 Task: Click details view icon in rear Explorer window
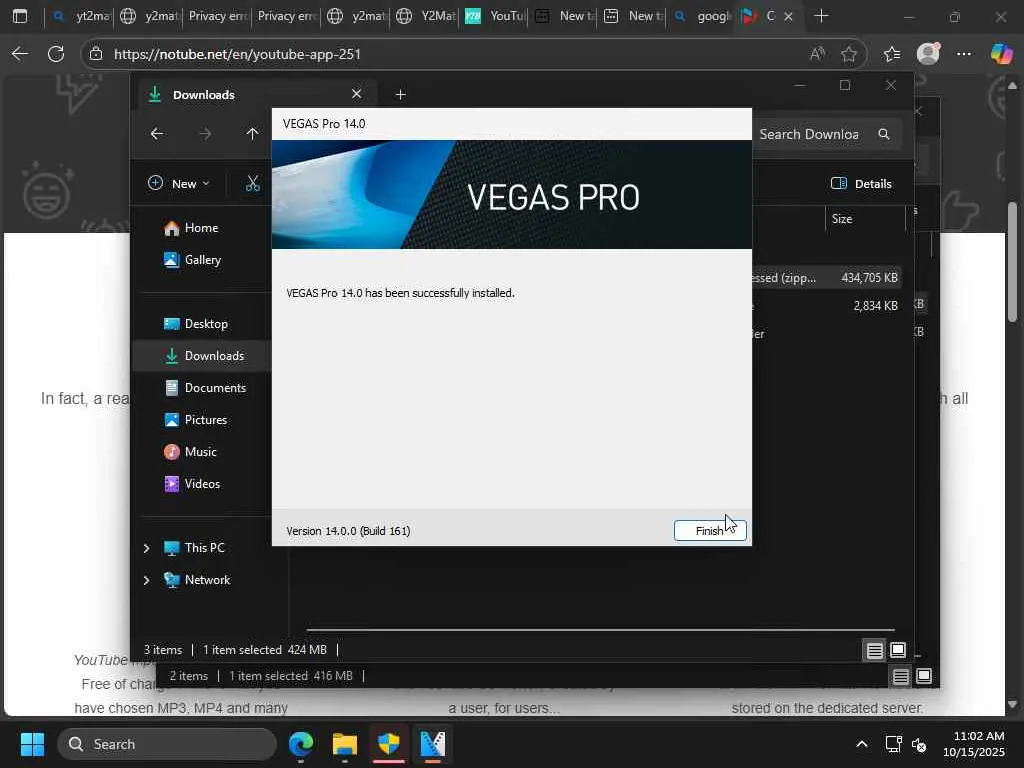coord(901,677)
